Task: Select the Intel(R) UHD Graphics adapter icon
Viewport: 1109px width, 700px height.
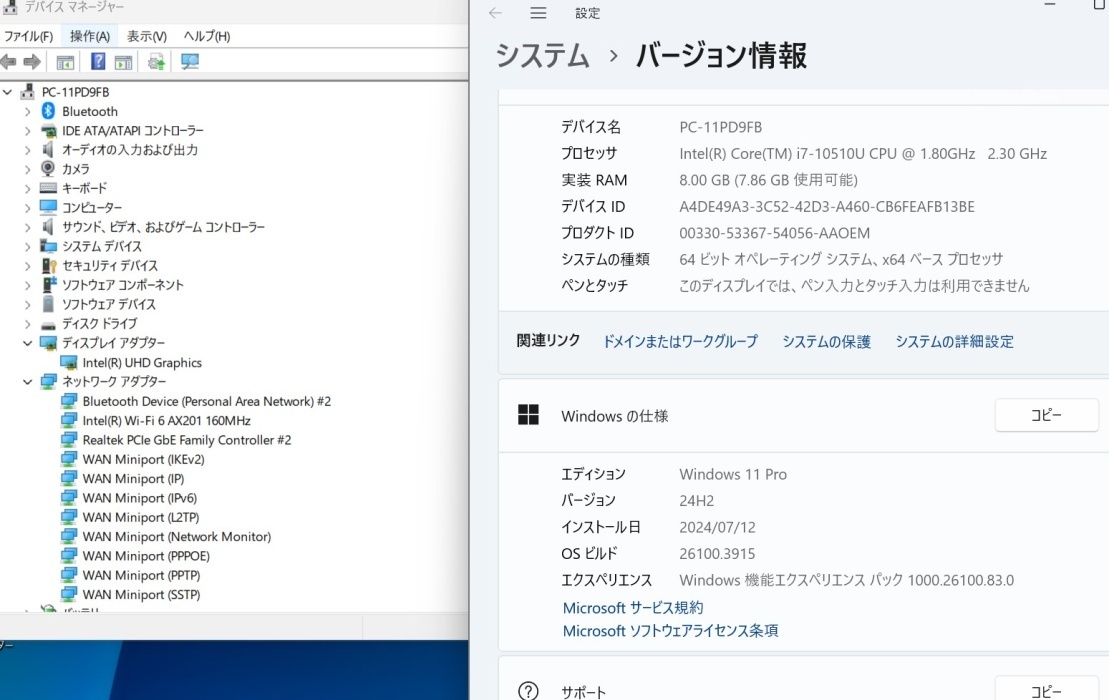Action: tap(69, 363)
